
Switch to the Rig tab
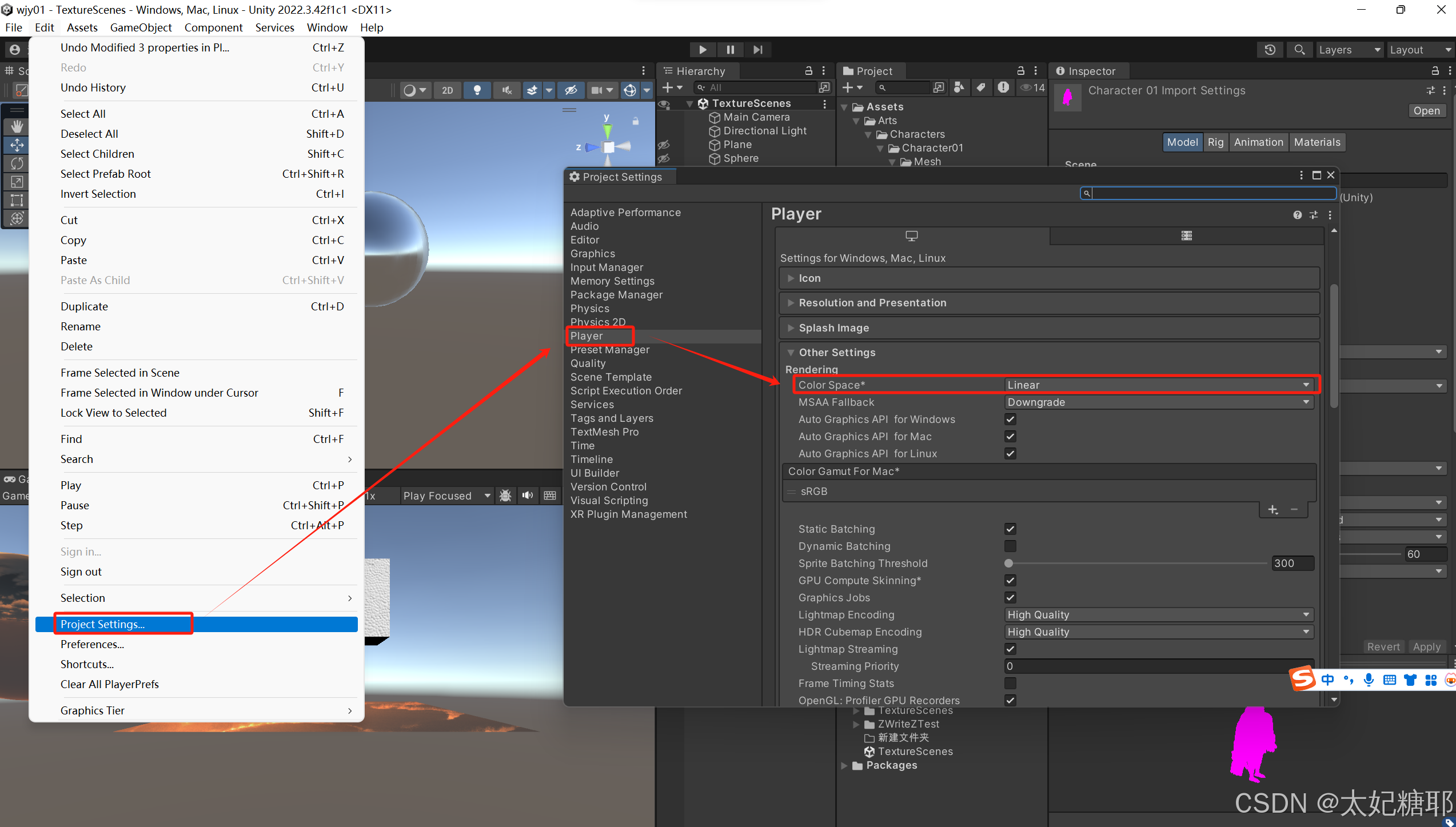pos(1215,142)
